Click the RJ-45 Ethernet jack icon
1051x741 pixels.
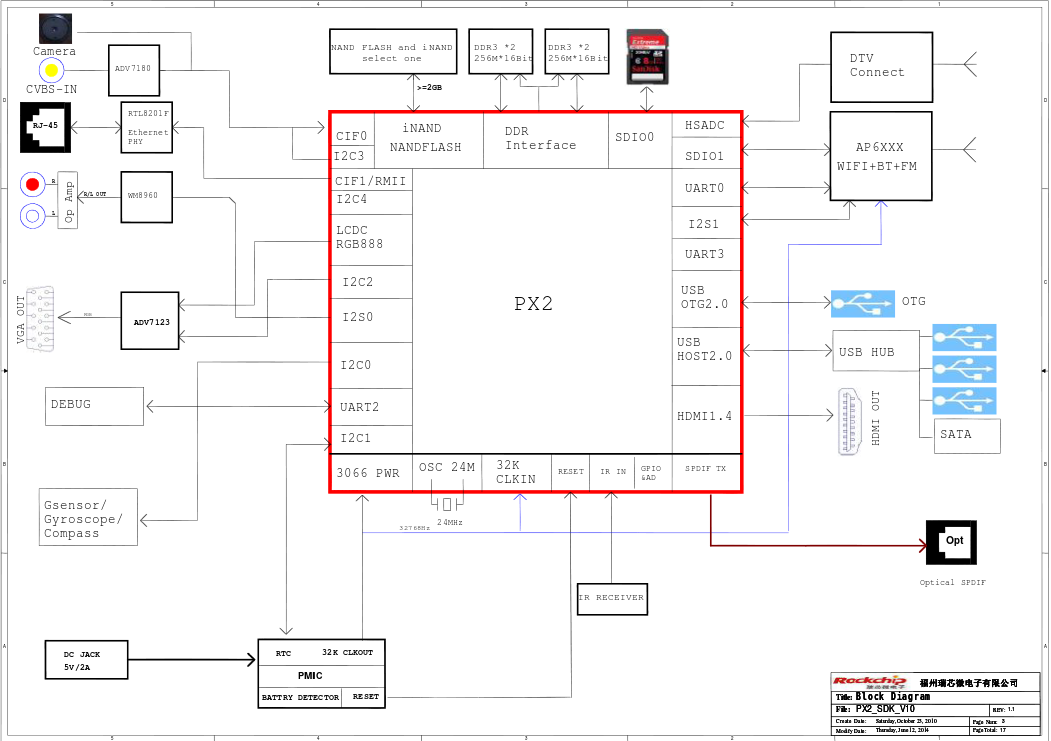click(45, 127)
